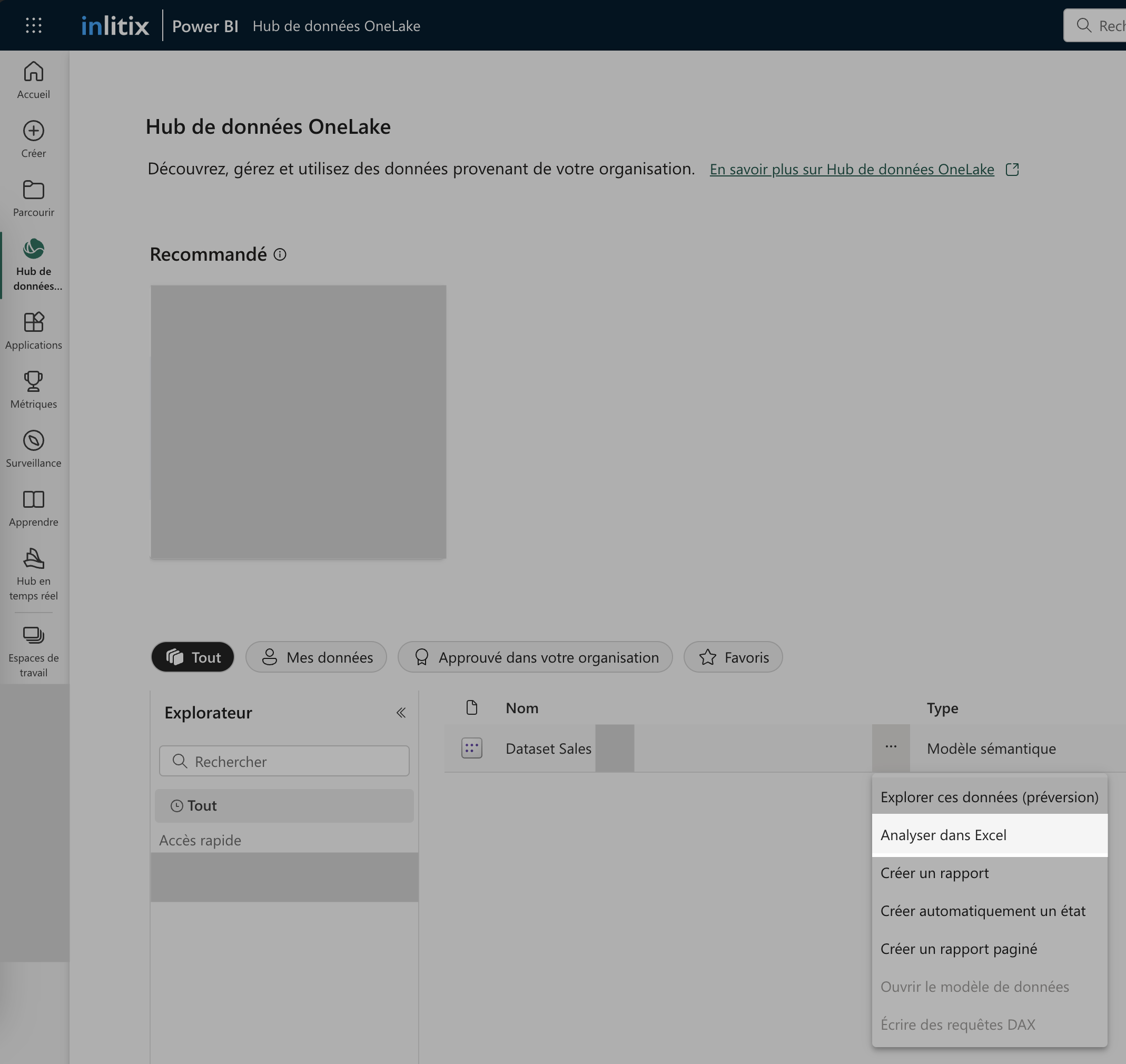Filter by Approuvé dans votre organisation
Screen dimensions: 1126x1064
535,657
